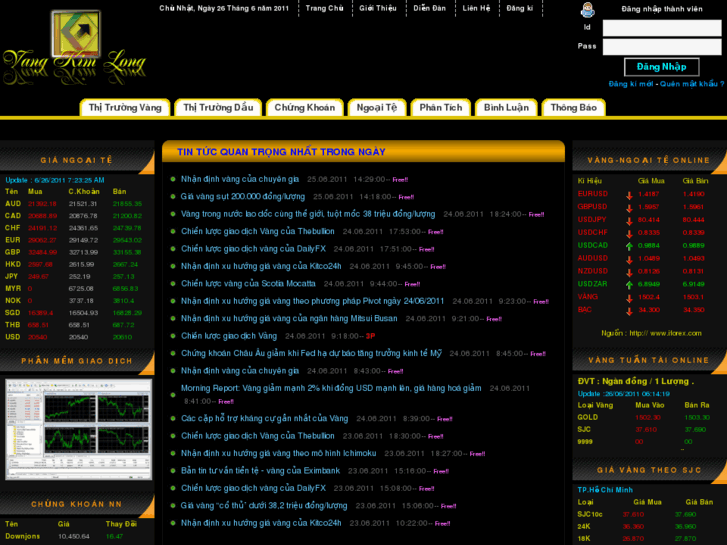Click the Giá Ngoại Tệ panel header
The height and width of the screenshot is (545, 727).
[77, 160]
